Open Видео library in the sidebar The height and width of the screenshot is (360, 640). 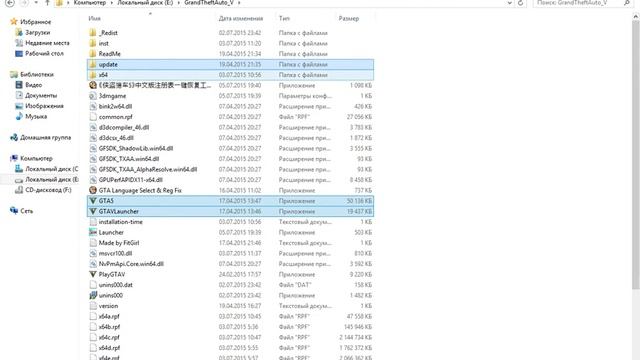coord(29,85)
